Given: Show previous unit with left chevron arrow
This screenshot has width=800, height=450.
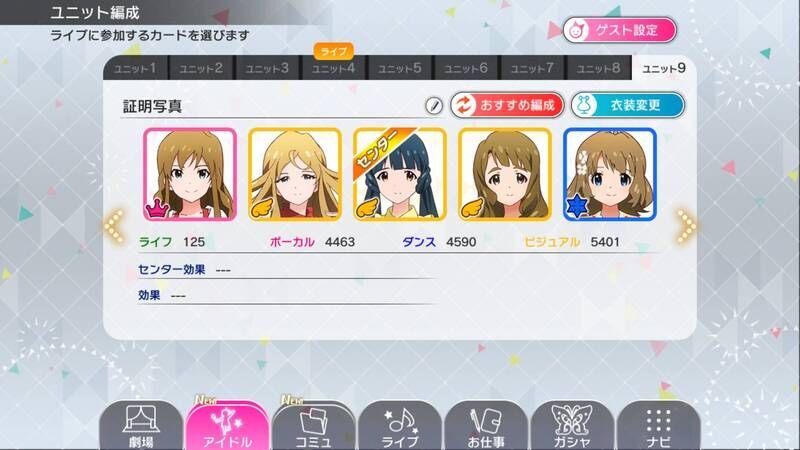Looking at the screenshot, I should 114,226.
